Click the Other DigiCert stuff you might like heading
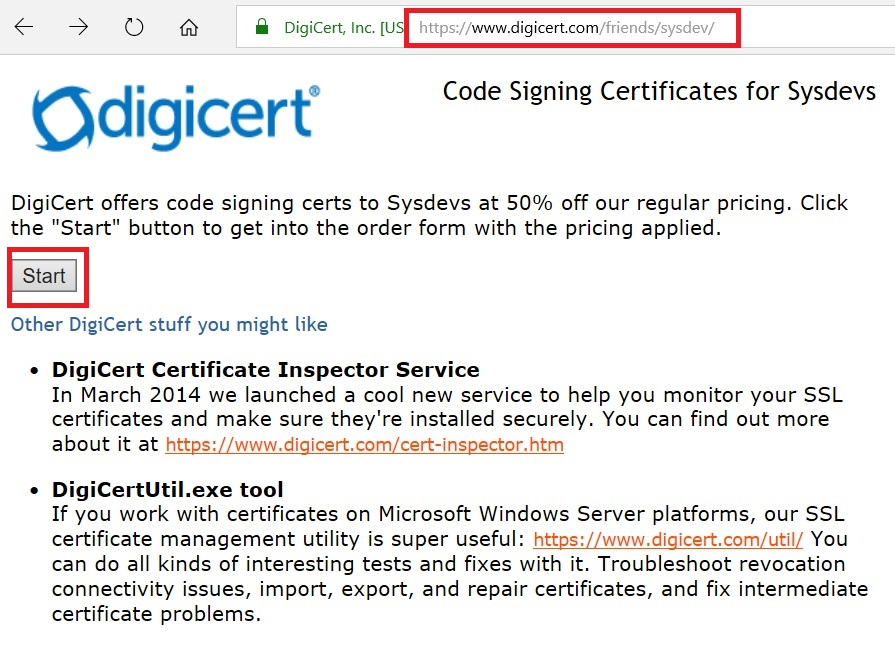This screenshot has width=895, height=654. pyautogui.click(x=169, y=325)
